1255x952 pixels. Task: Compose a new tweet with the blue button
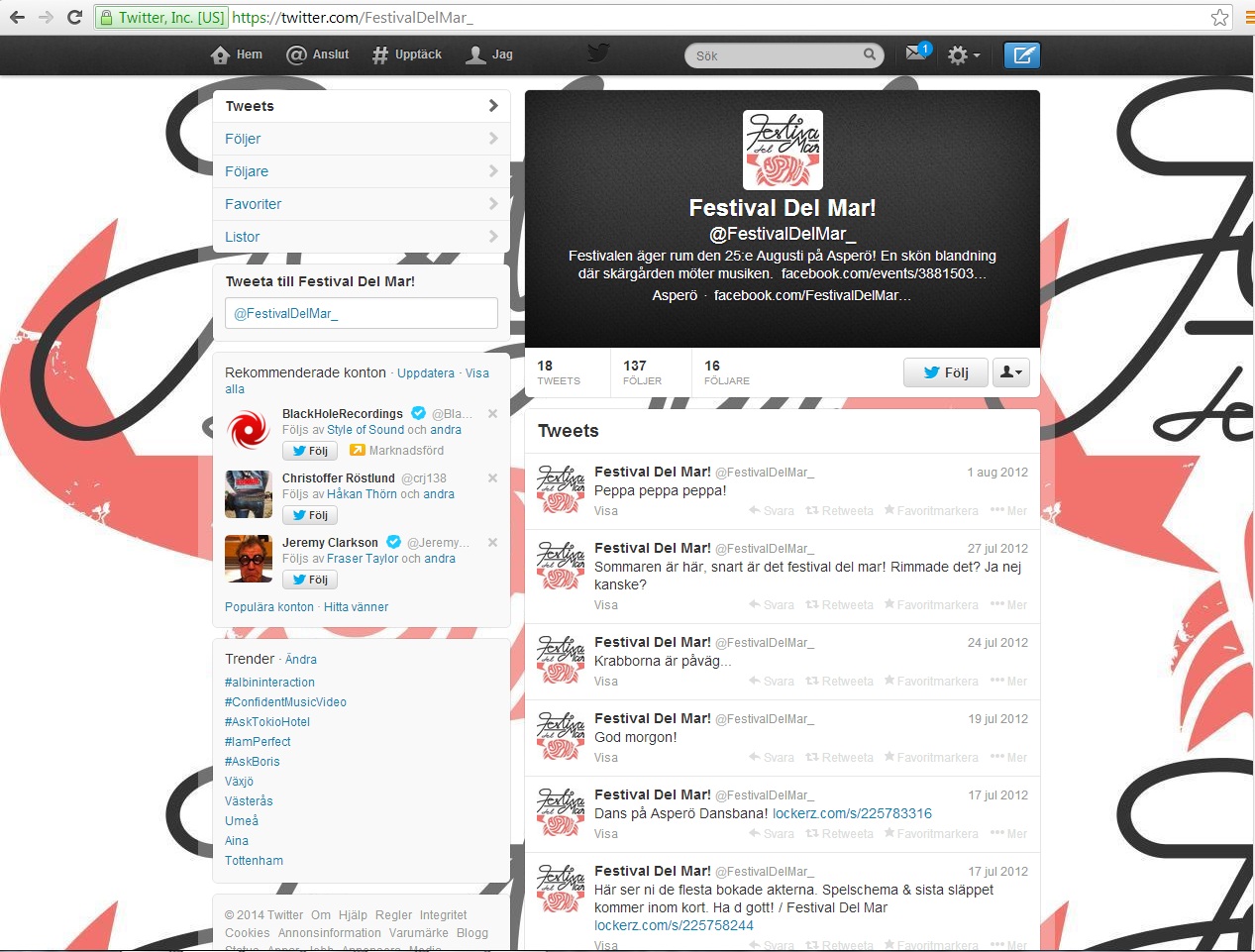pyautogui.click(x=1022, y=55)
